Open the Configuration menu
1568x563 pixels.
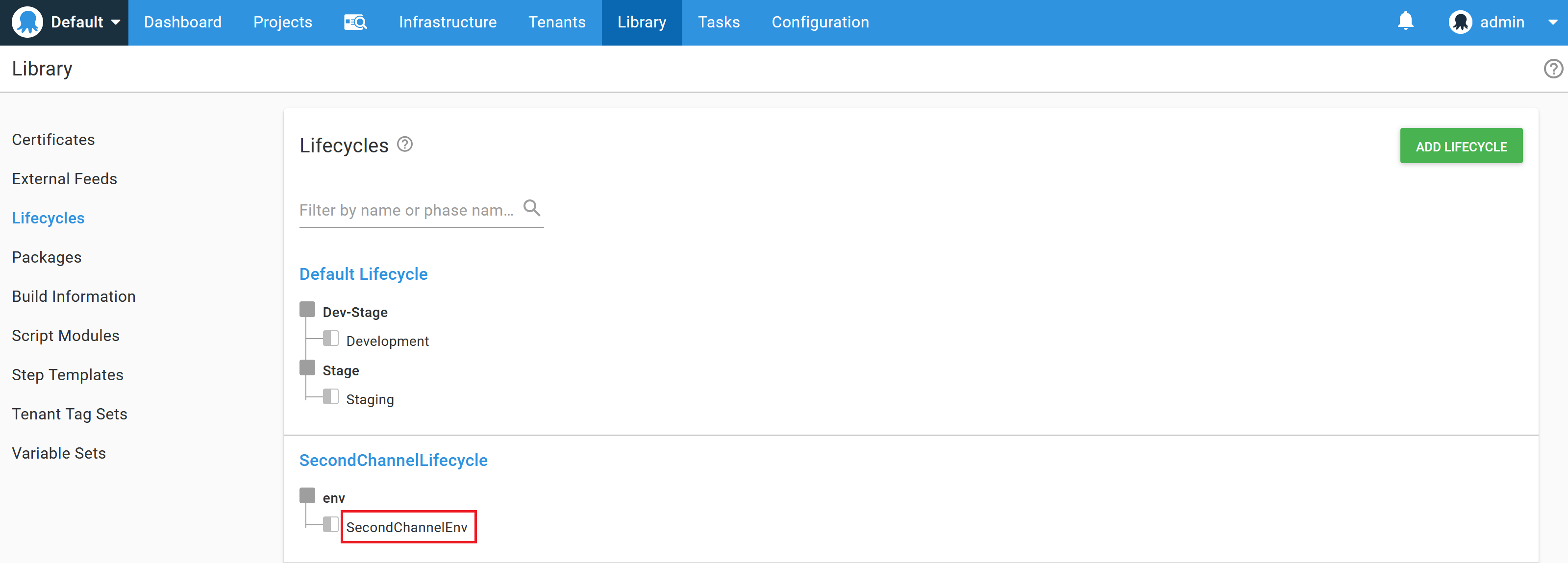pyautogui.click(x=820, y=23)
